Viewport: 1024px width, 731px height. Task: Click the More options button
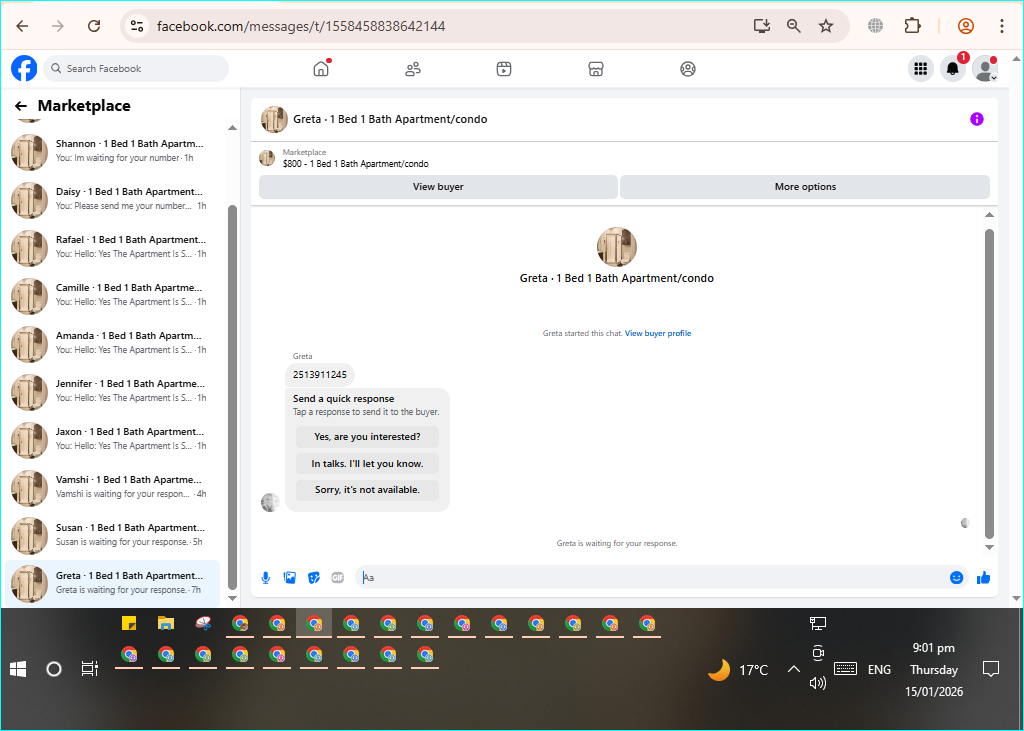click(805, 187)
